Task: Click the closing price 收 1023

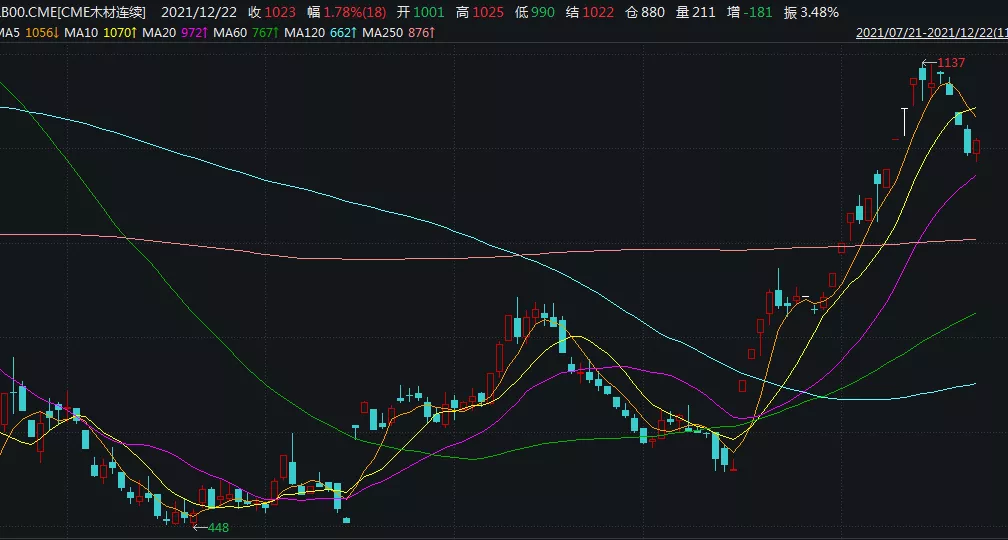Action: coord(272,12)
